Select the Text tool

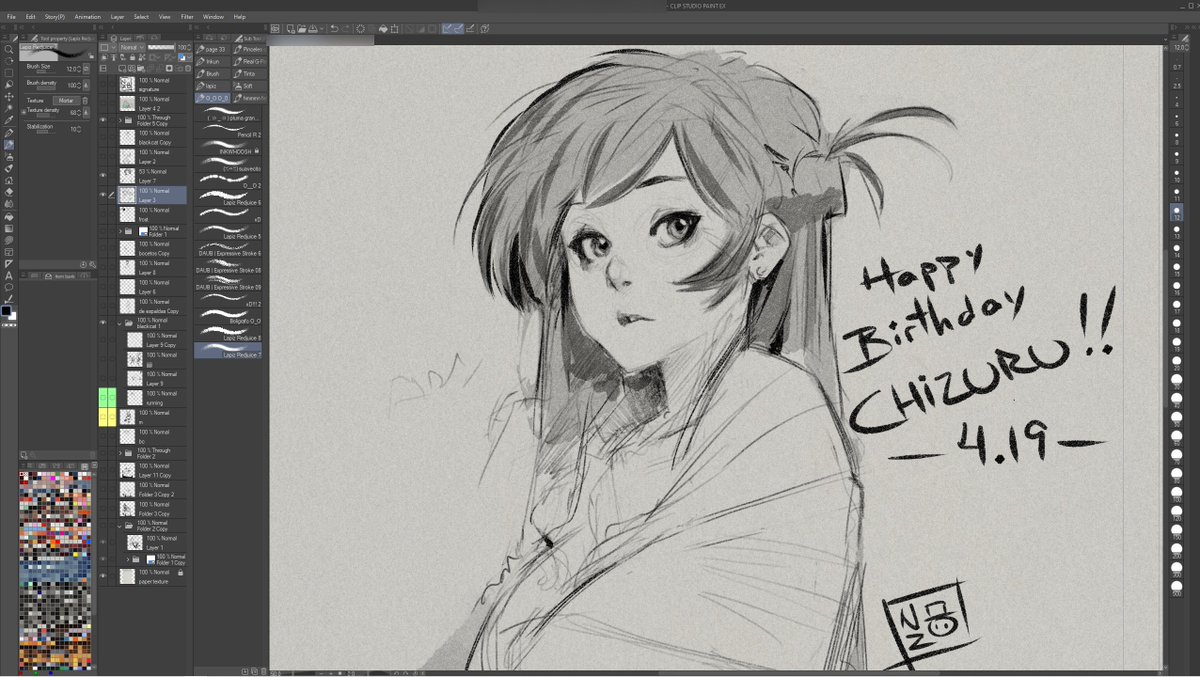(x=9, y=275)
